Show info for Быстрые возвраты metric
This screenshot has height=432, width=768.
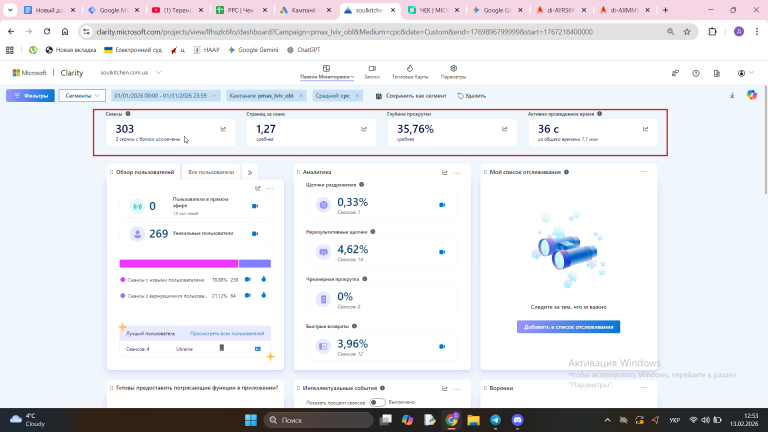pyautogui.click(x=354, y=326)
